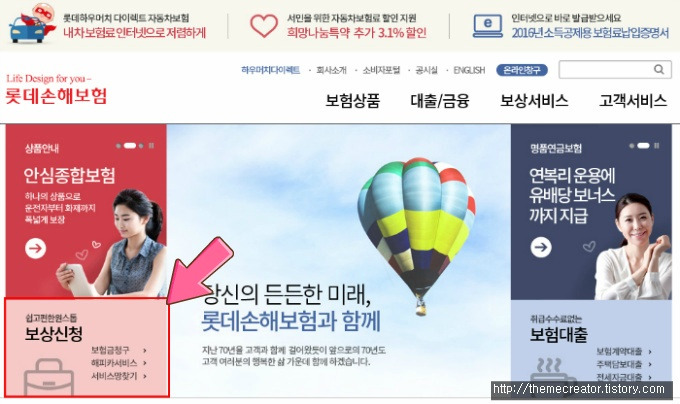Open the 보험상품 menu

click(353, 101)
